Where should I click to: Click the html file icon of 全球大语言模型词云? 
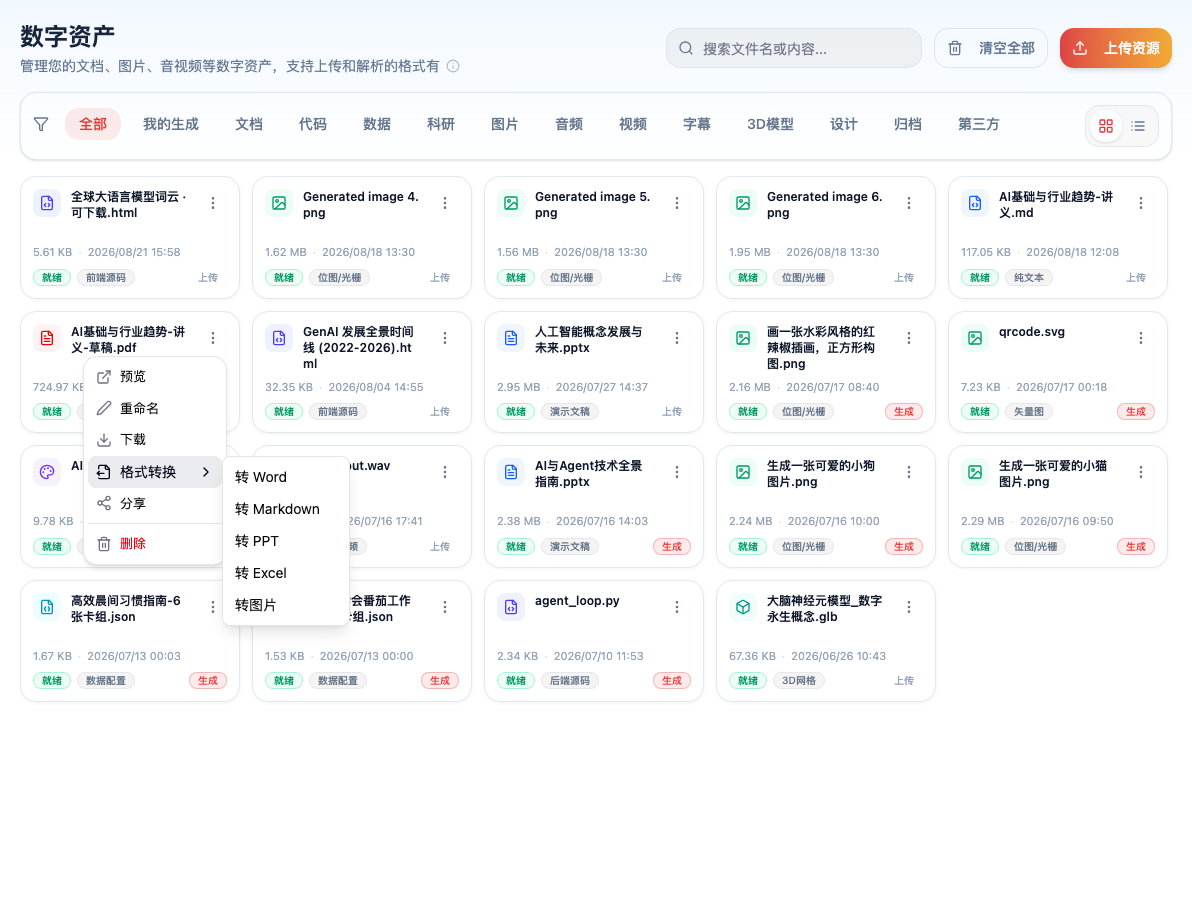point(47,203)
